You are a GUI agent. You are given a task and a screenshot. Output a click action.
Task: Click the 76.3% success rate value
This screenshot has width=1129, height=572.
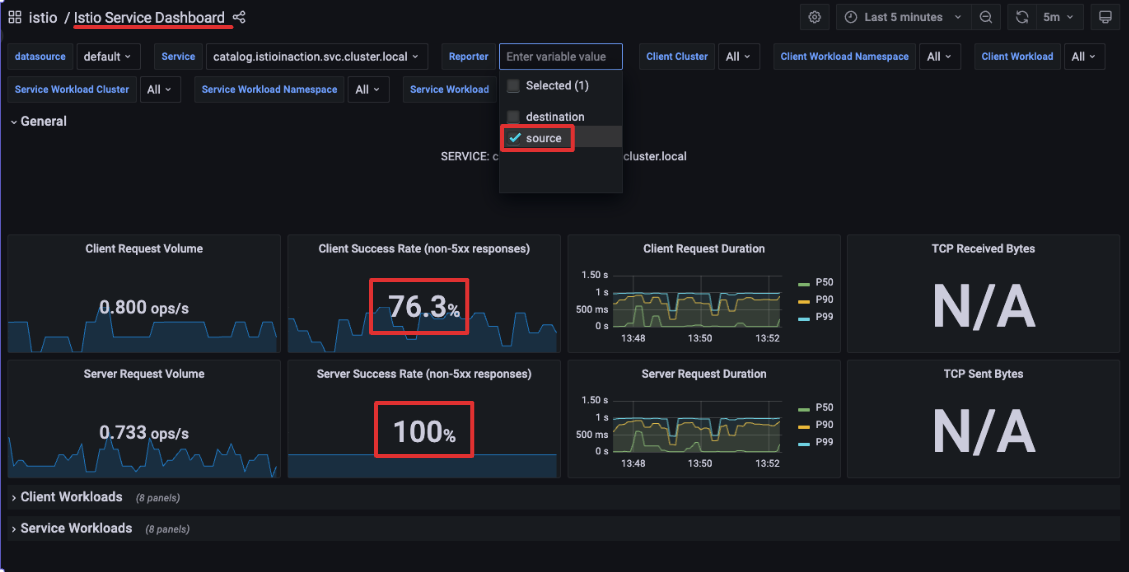(423, 306)
